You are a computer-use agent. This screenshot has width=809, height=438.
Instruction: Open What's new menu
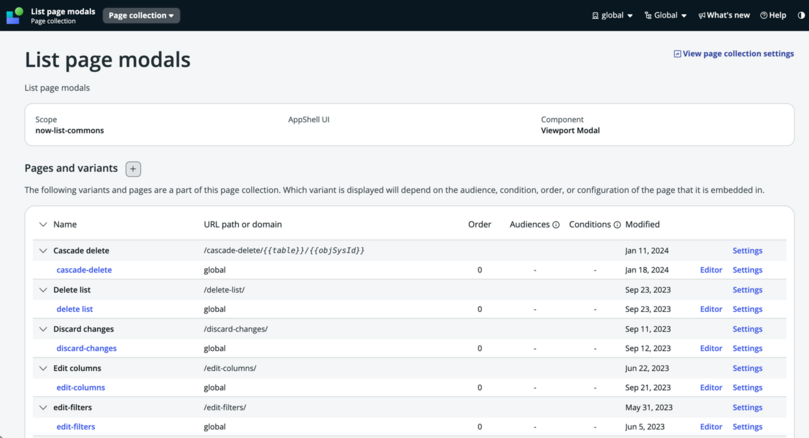click(x=724, y=15)
